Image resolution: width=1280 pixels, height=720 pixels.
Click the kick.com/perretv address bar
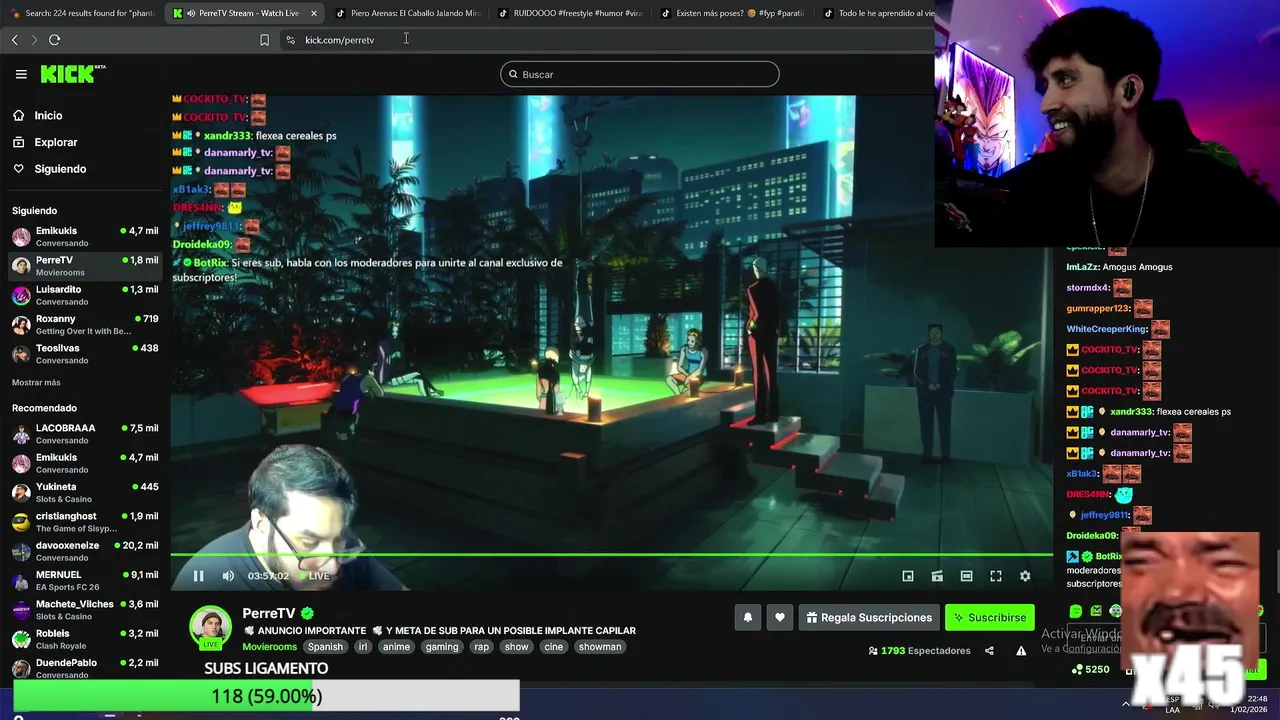point(339,40)
